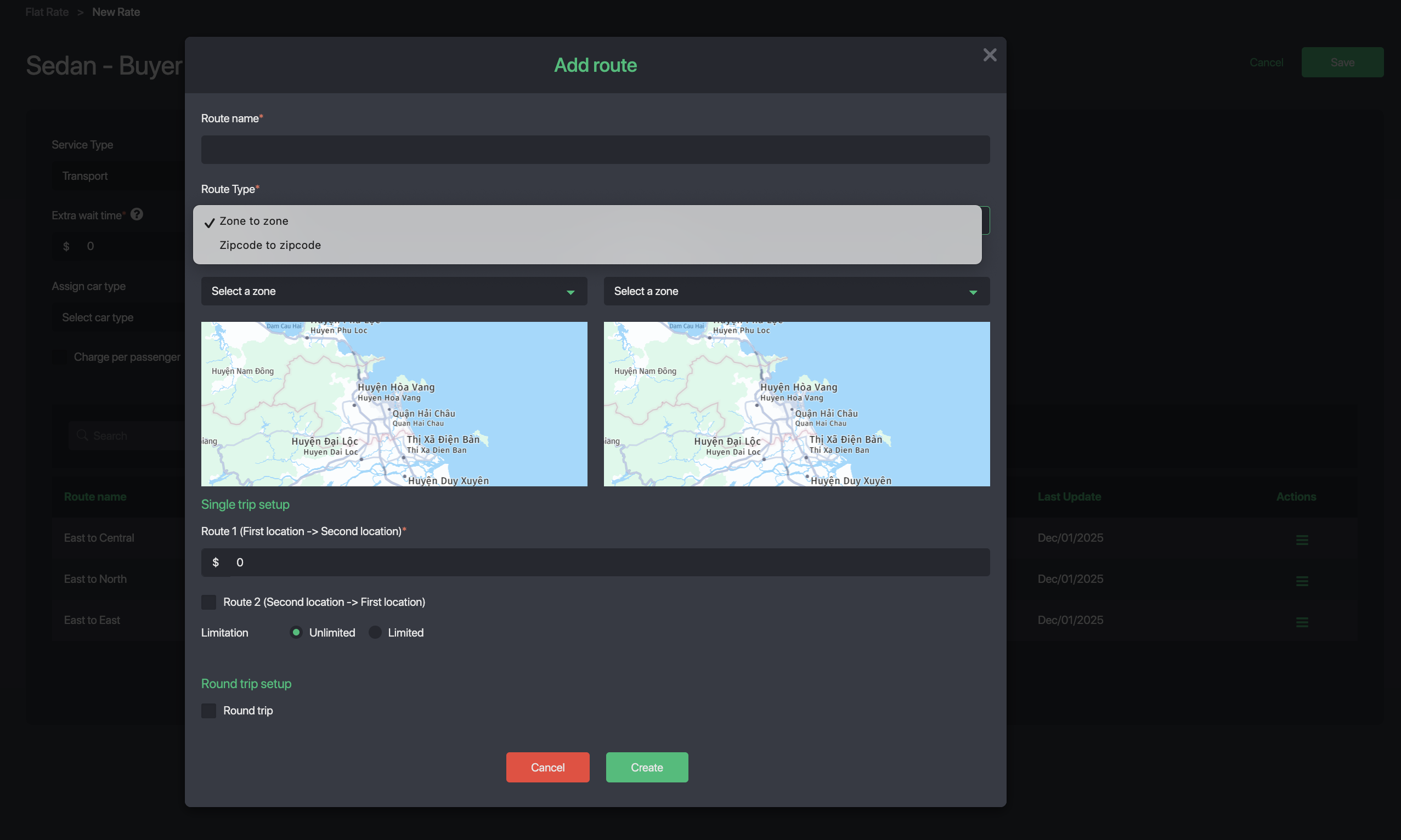1401x840 pixels.
Task: Select the Limited radio option
Action: [x=375, y=632]
